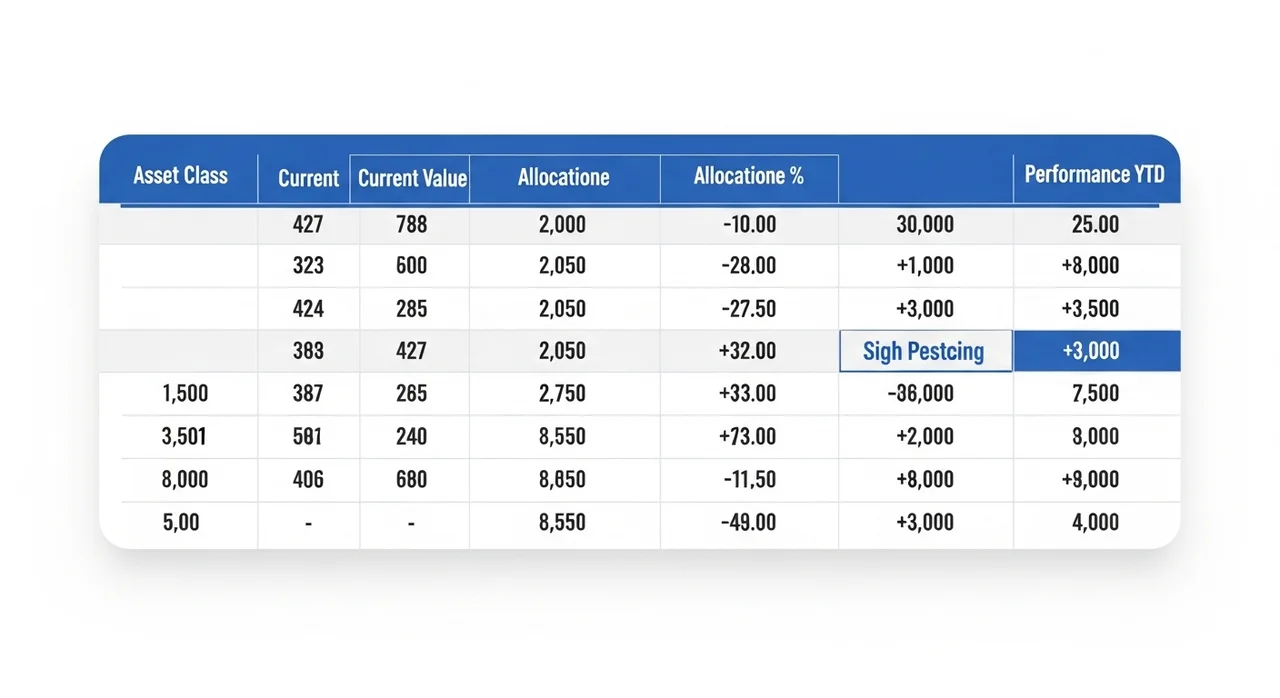Select the 788 current value cell

coord(411,224)
